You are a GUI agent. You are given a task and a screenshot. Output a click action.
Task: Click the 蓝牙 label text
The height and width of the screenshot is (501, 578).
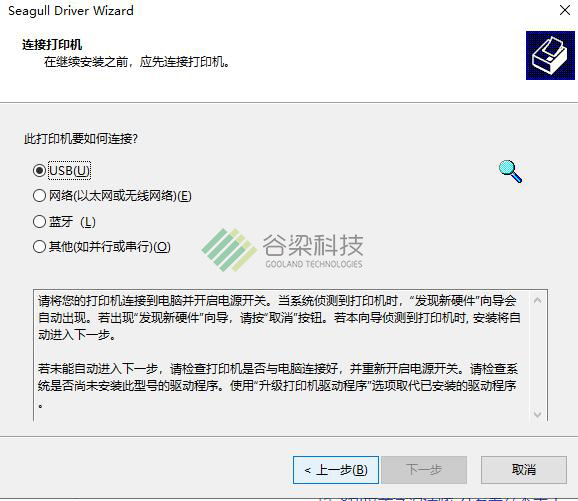(61, 222)
